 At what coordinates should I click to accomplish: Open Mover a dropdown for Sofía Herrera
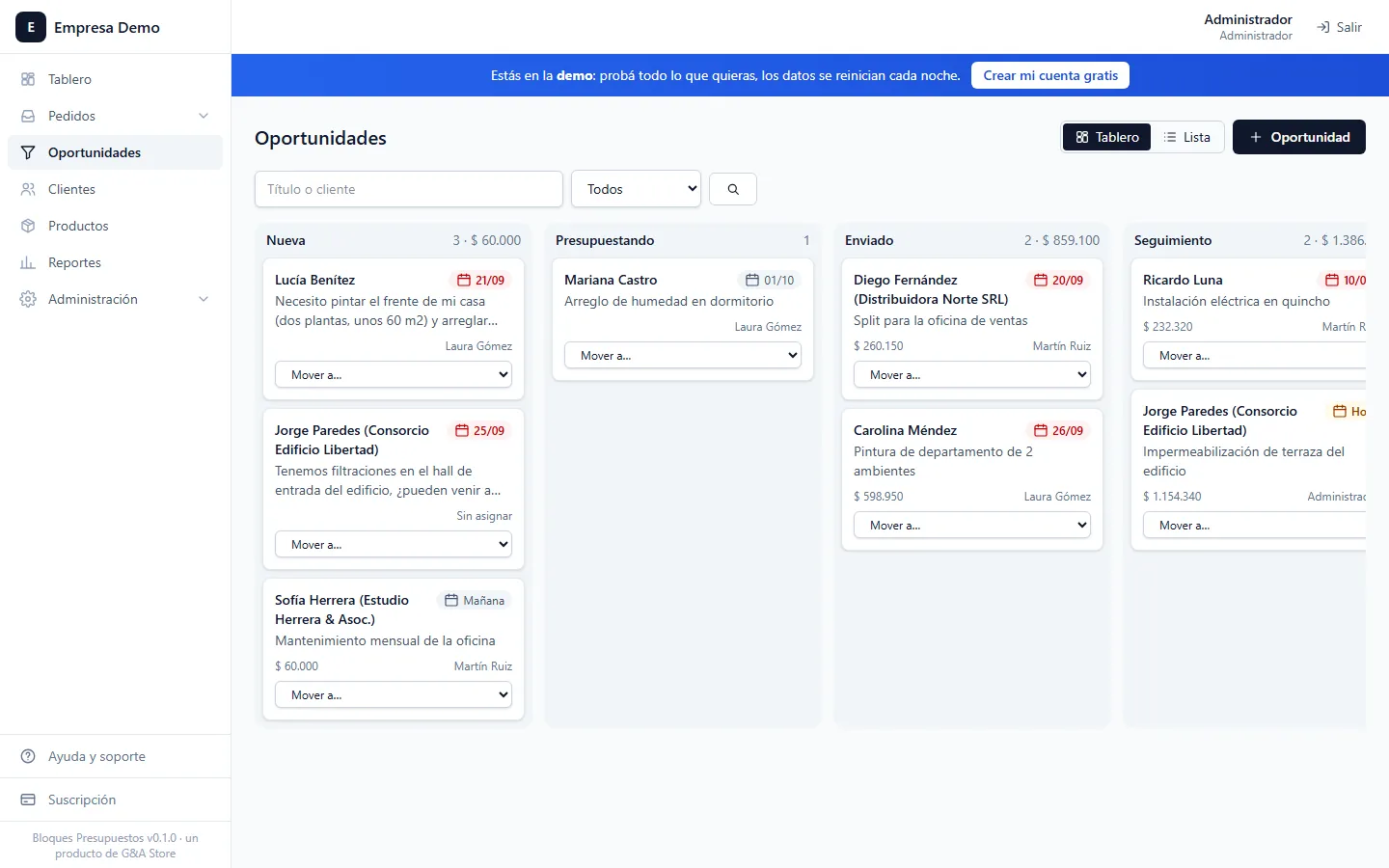coord(394,694)
